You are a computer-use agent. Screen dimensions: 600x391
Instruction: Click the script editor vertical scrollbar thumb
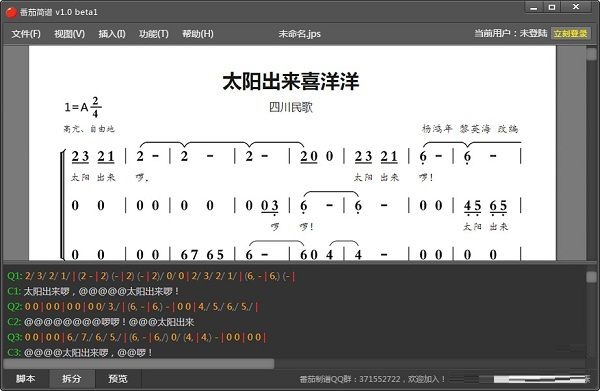591,277
